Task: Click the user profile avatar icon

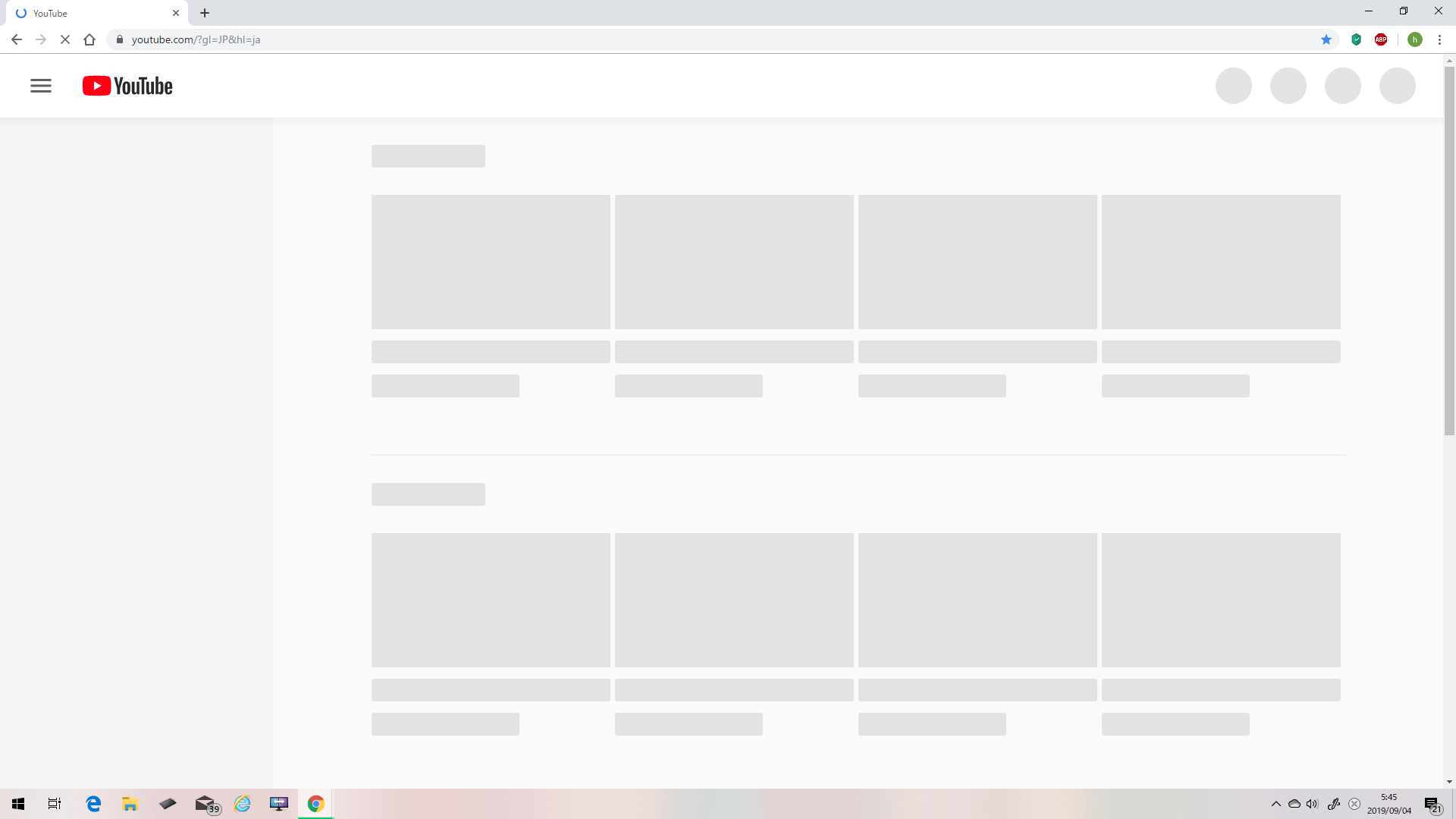Action: click(x=1414, y=39)
